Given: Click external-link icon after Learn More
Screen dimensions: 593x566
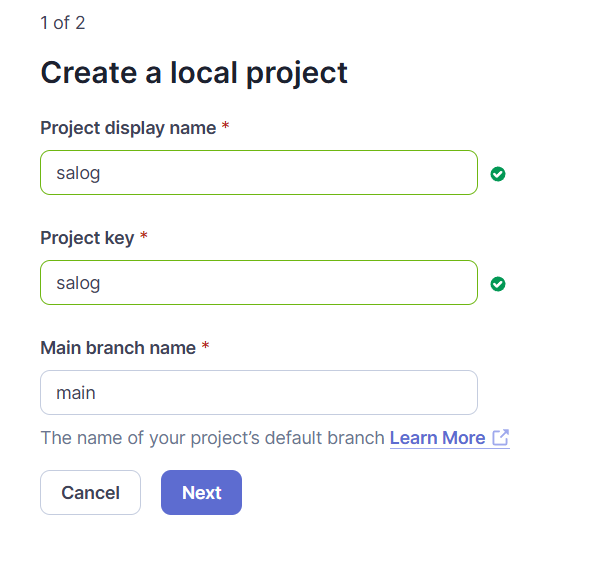Looking at the screenshot, I should [x=501, y=437].
